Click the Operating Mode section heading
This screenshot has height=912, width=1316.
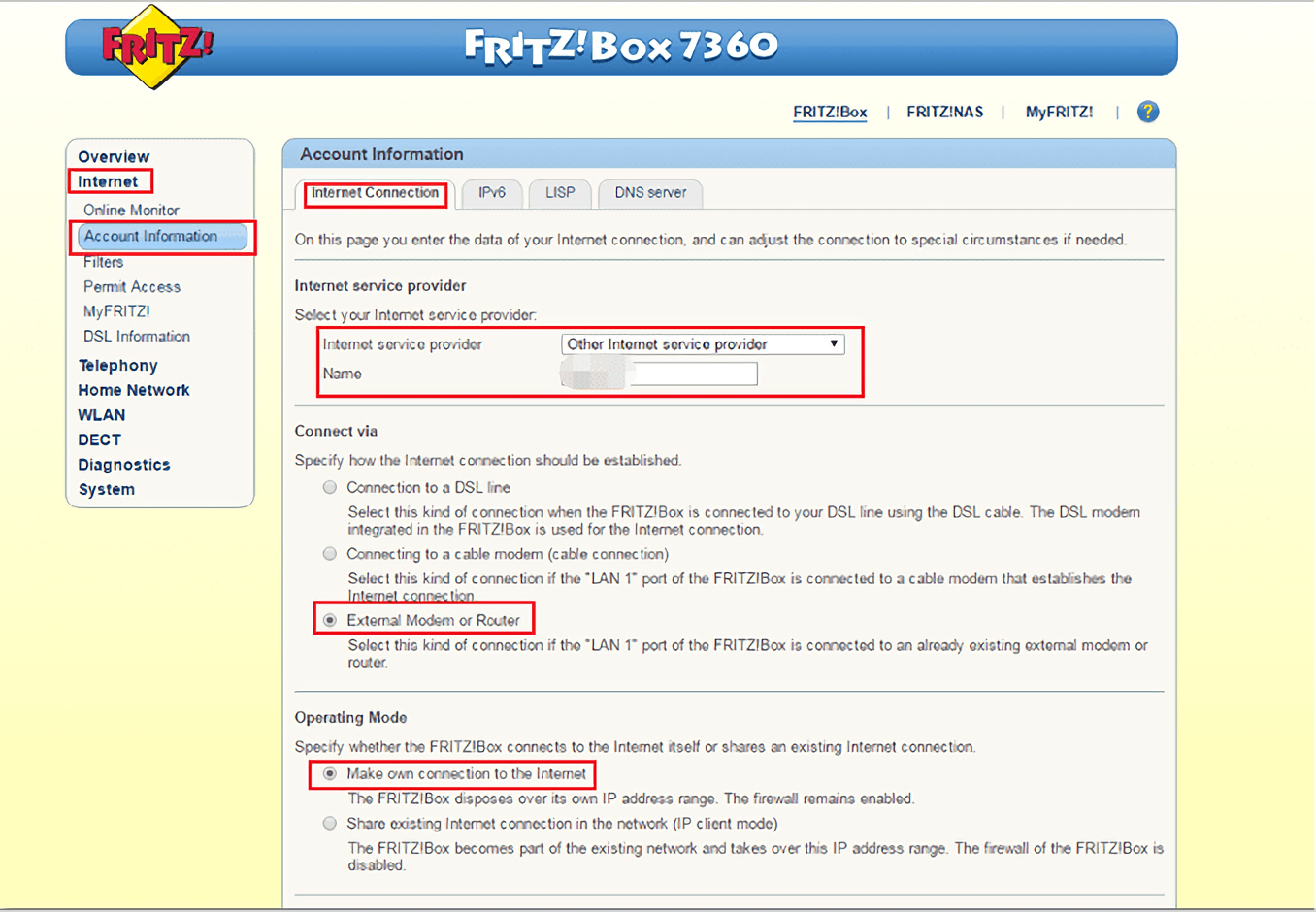(x=350, y=718)
